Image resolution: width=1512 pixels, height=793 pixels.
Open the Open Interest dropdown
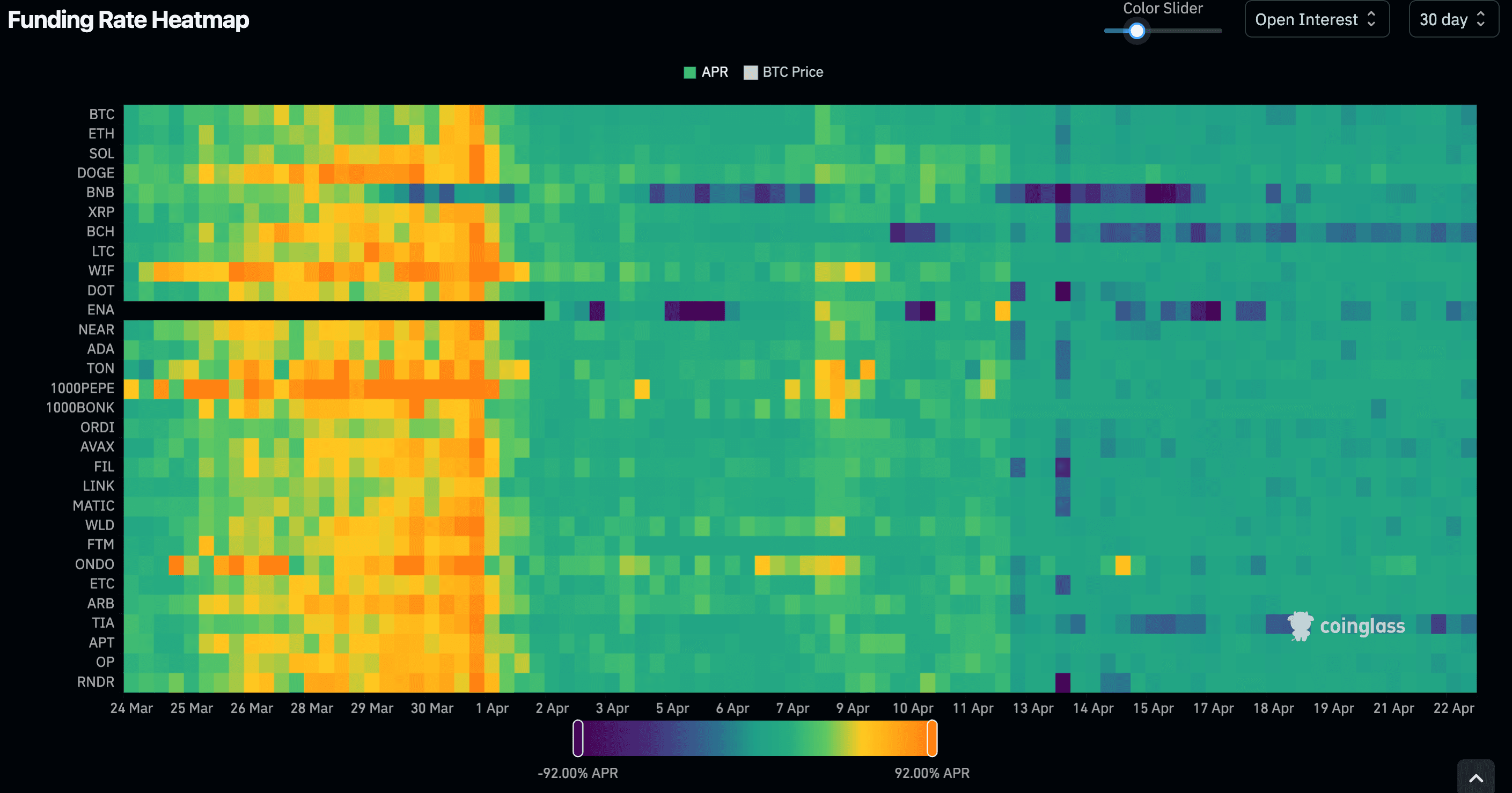pos(1317,19)
